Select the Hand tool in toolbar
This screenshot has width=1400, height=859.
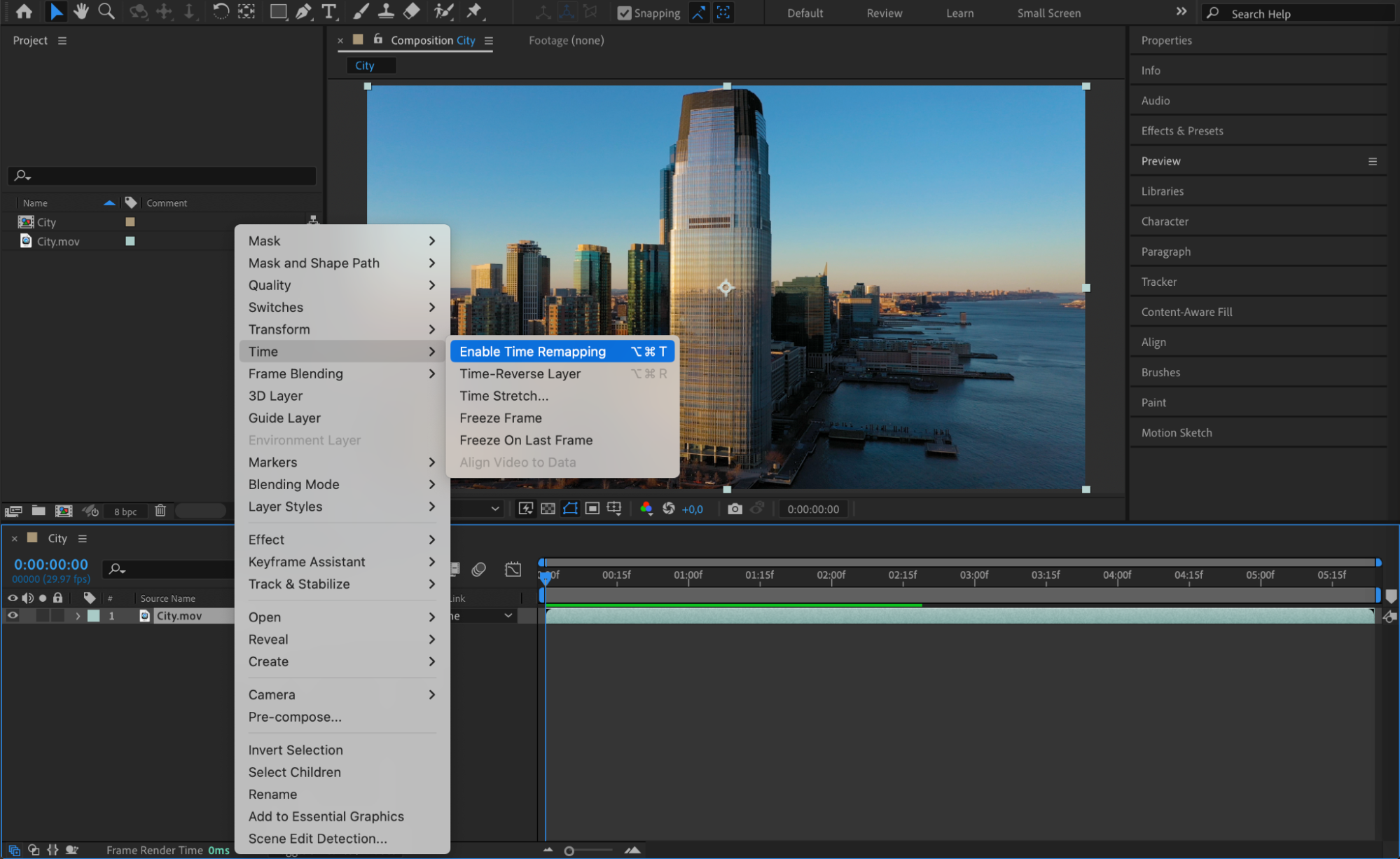(81, 11)
